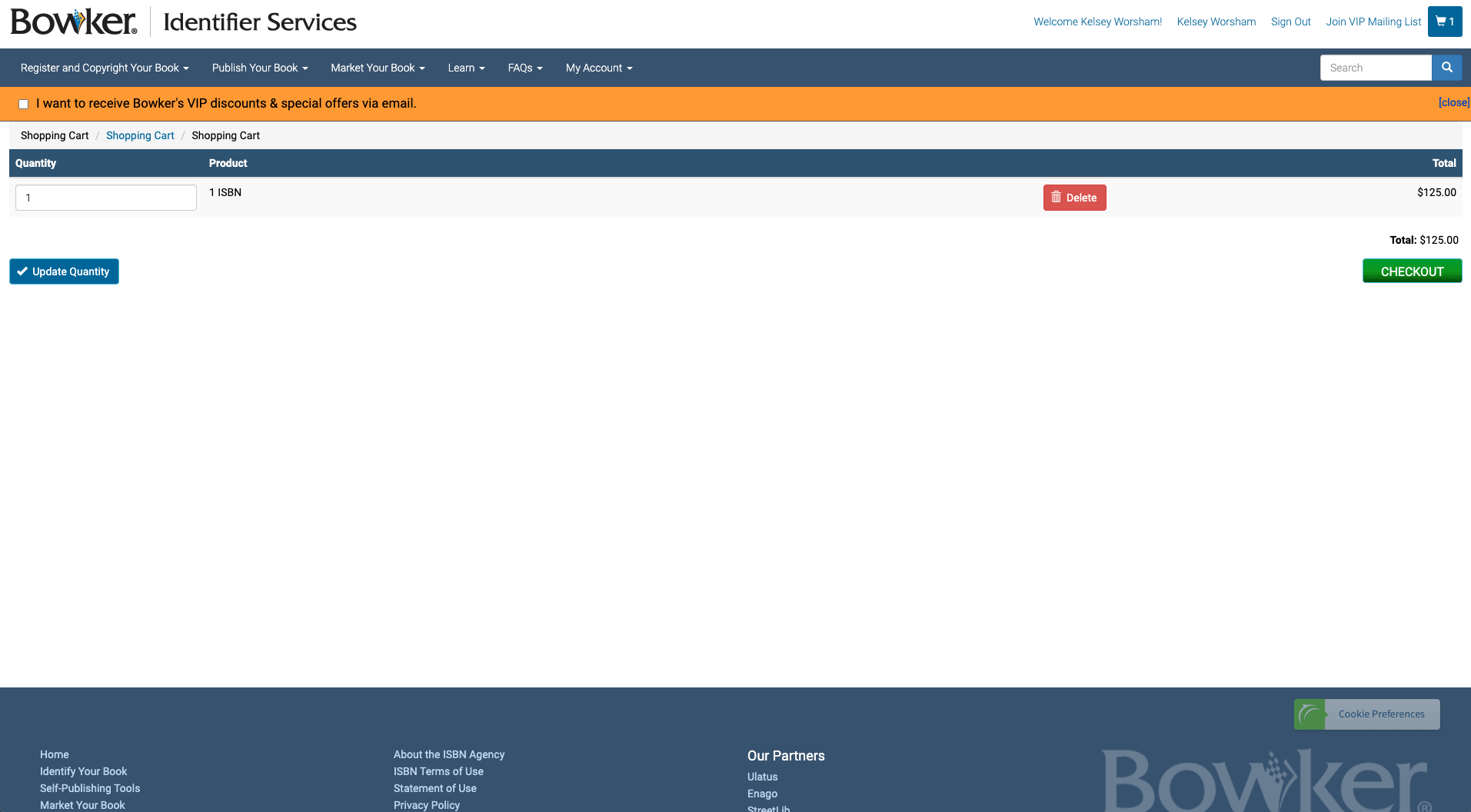Screen dimensions: 1471x812
Task: Click the Bowker logo
Action: (x=74, y=22)
